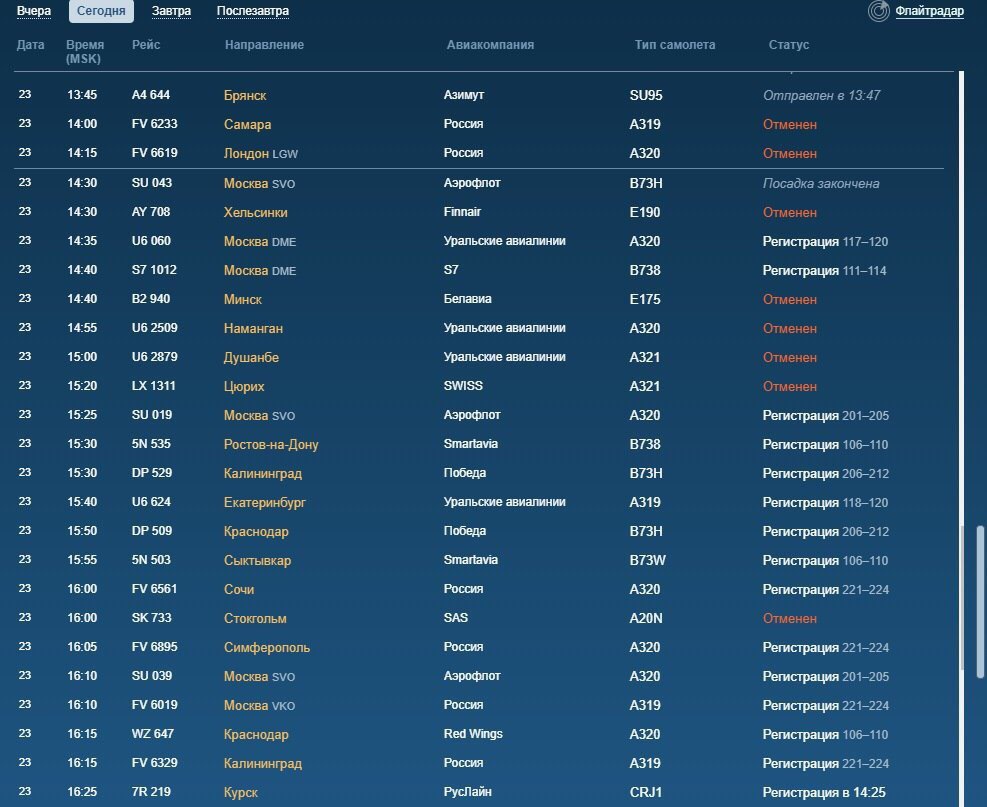Open Краснодар link for flight DP 509
This screenshot has height=807, width=987.
point(256,531)
